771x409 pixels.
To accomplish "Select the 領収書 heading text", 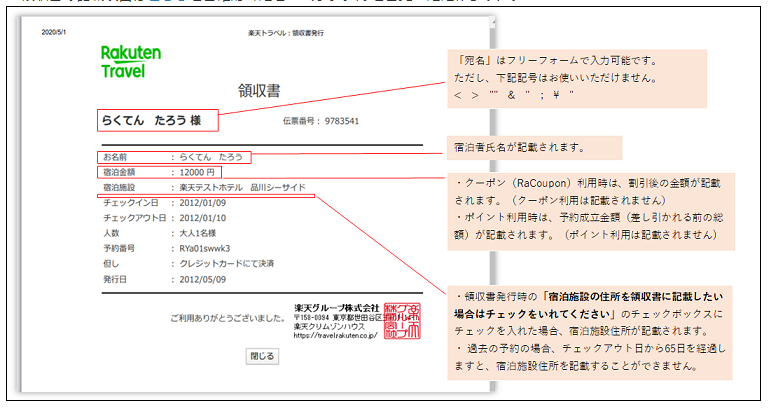I will pos(259,91).
